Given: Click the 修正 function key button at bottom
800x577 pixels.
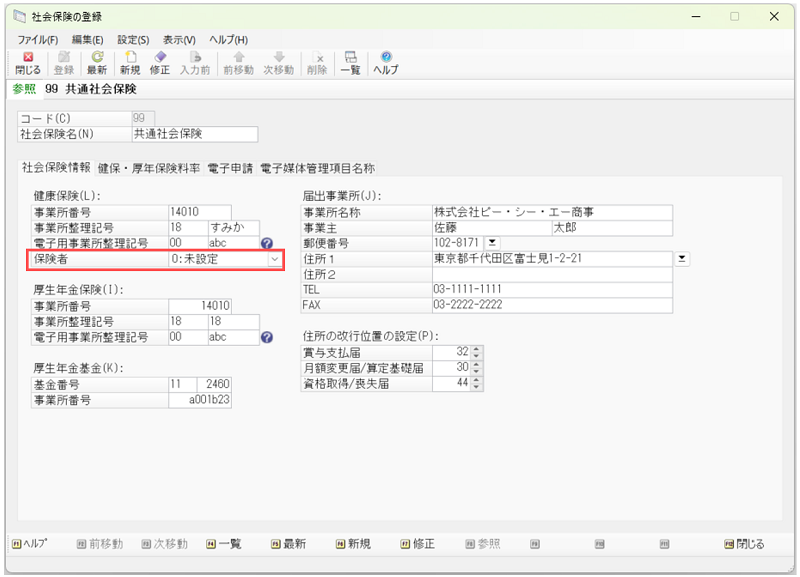Looking at the screenshot, I should click(417, 544).
